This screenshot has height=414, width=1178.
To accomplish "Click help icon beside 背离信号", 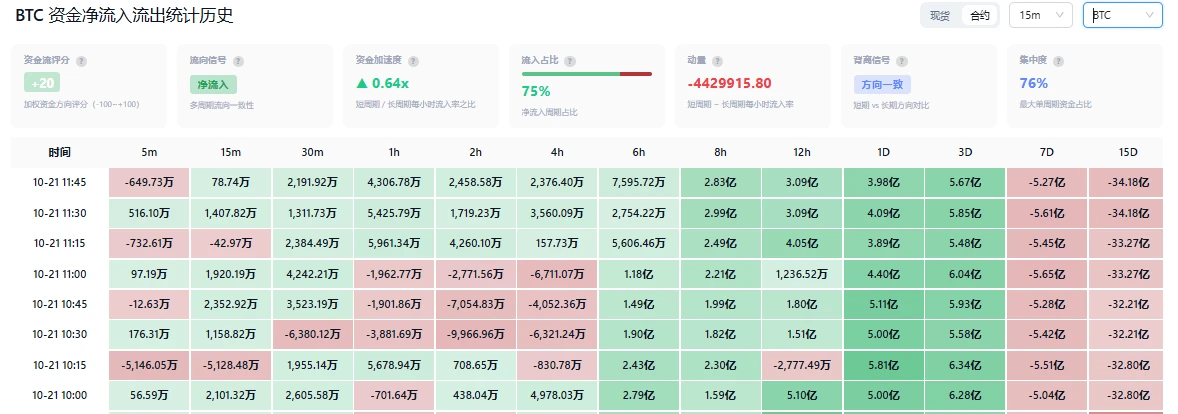I will [x=902, y=61].
